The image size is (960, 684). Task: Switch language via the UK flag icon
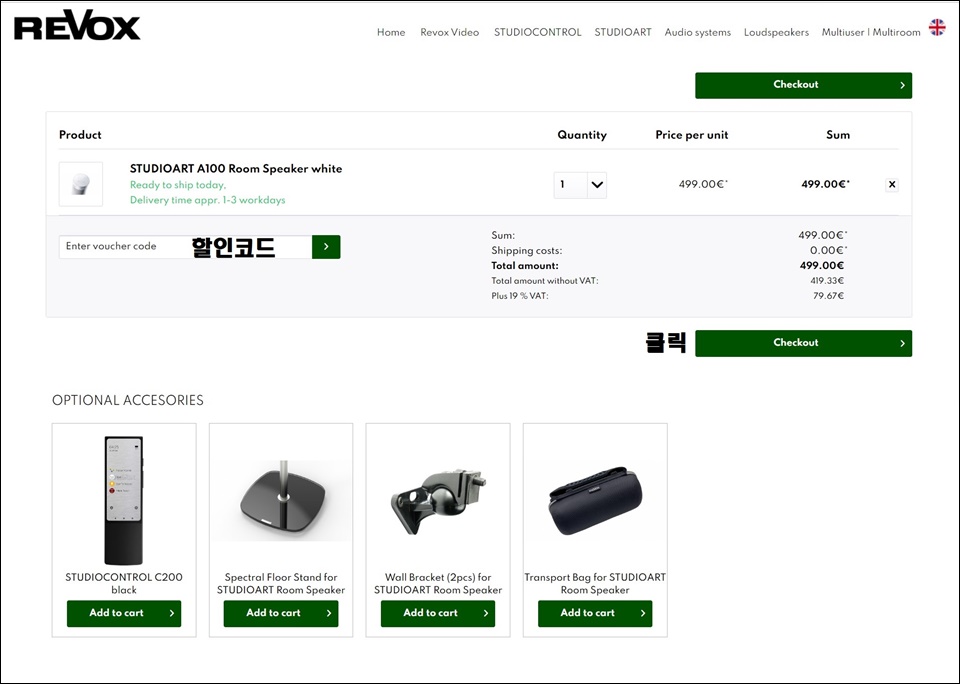(937, 28)
